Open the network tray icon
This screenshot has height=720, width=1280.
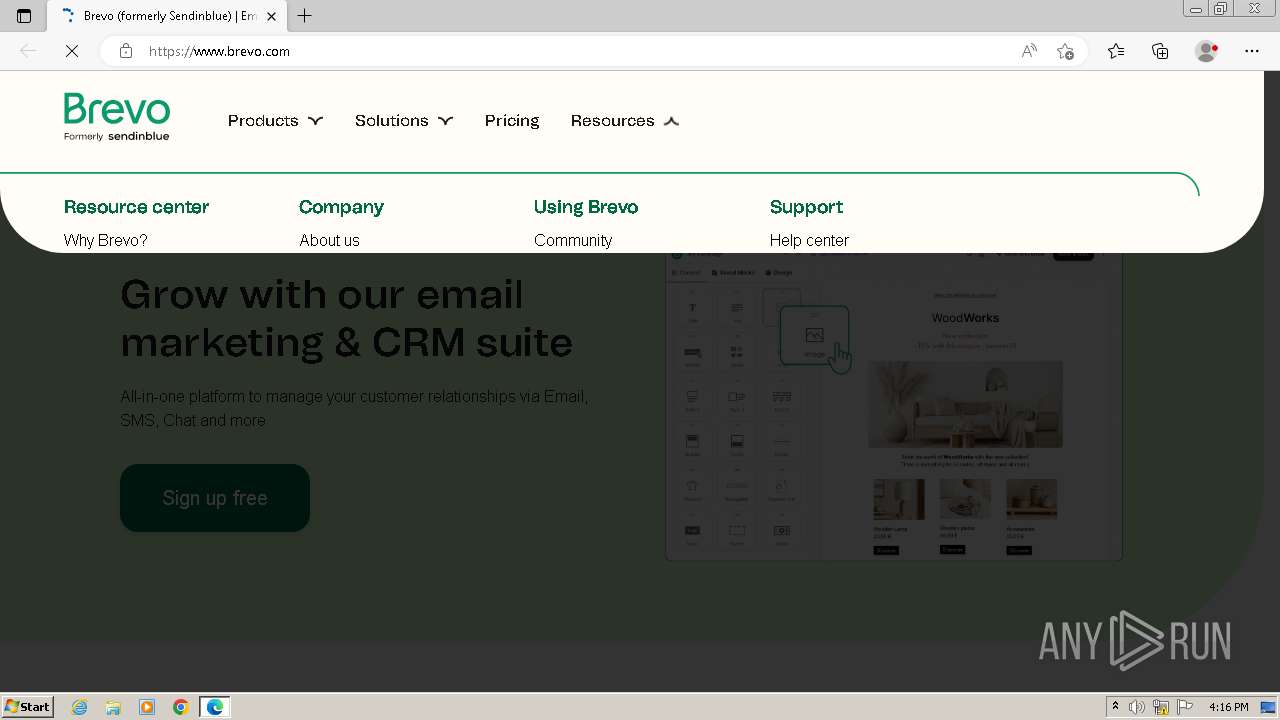pyautogui.click(x=1161, y=707)
